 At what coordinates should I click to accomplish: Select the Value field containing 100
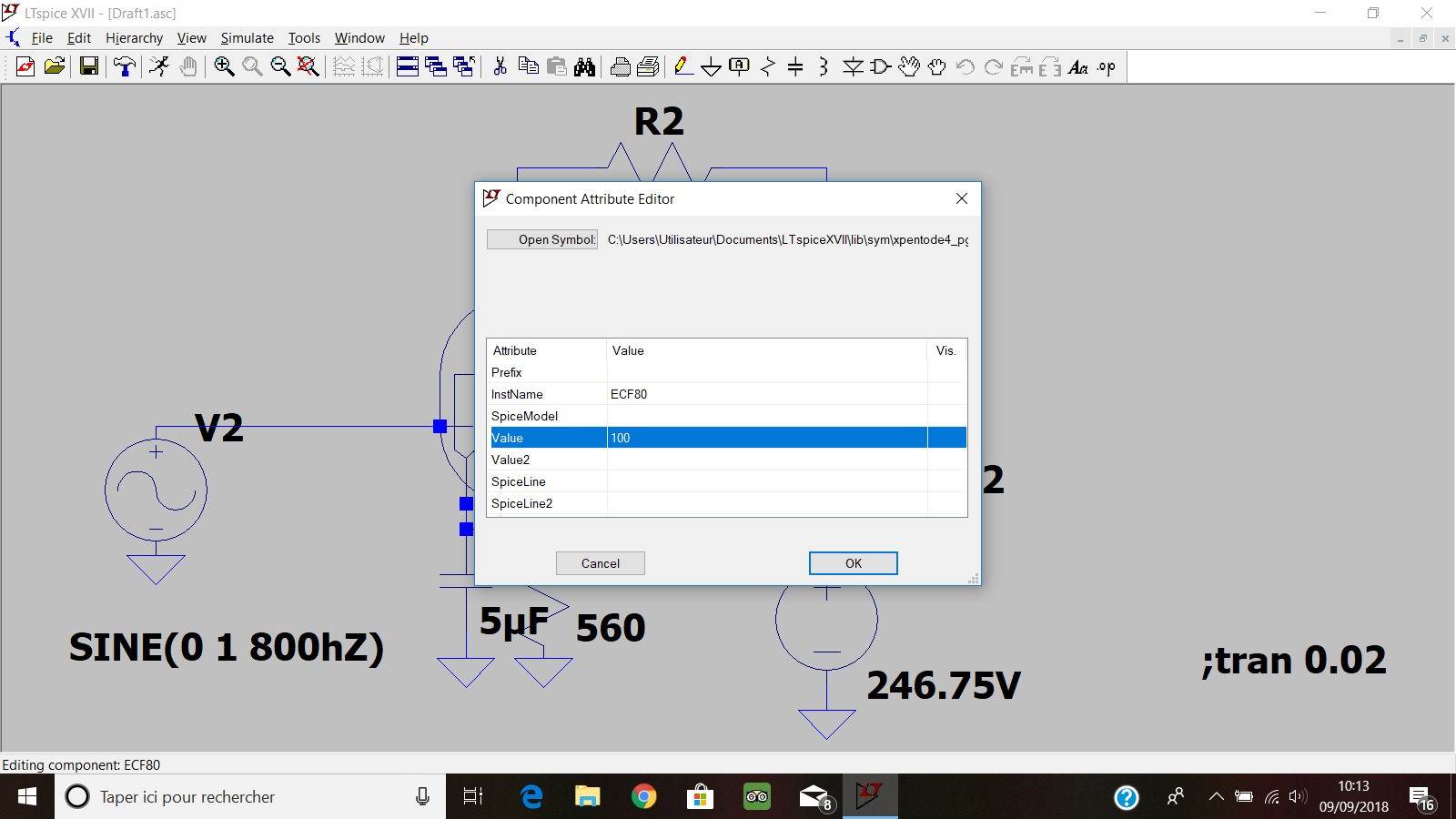pos(767,438)
